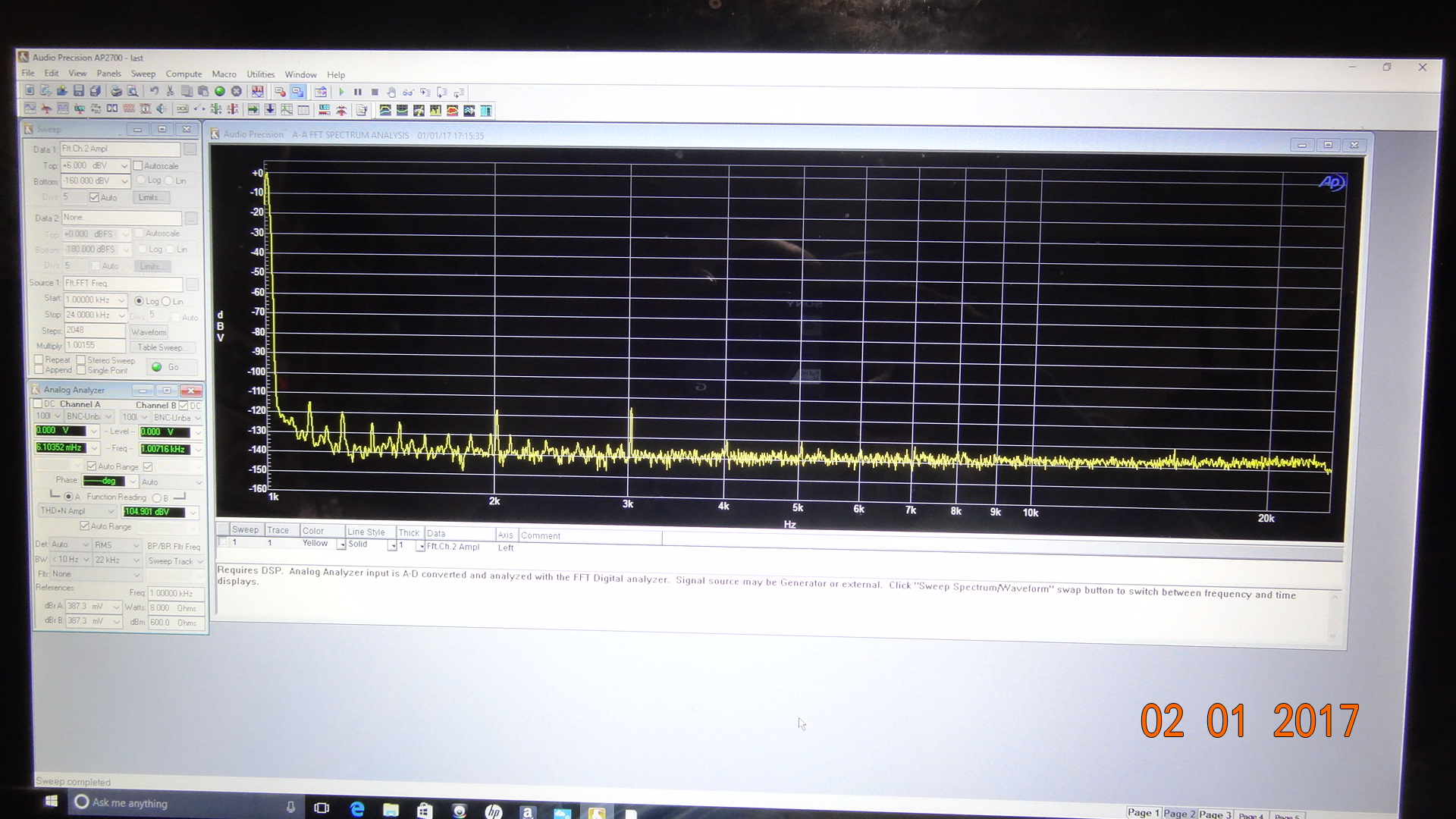
Task: Click the green Go sphere toolbar icon
Action: click(220, 91)
